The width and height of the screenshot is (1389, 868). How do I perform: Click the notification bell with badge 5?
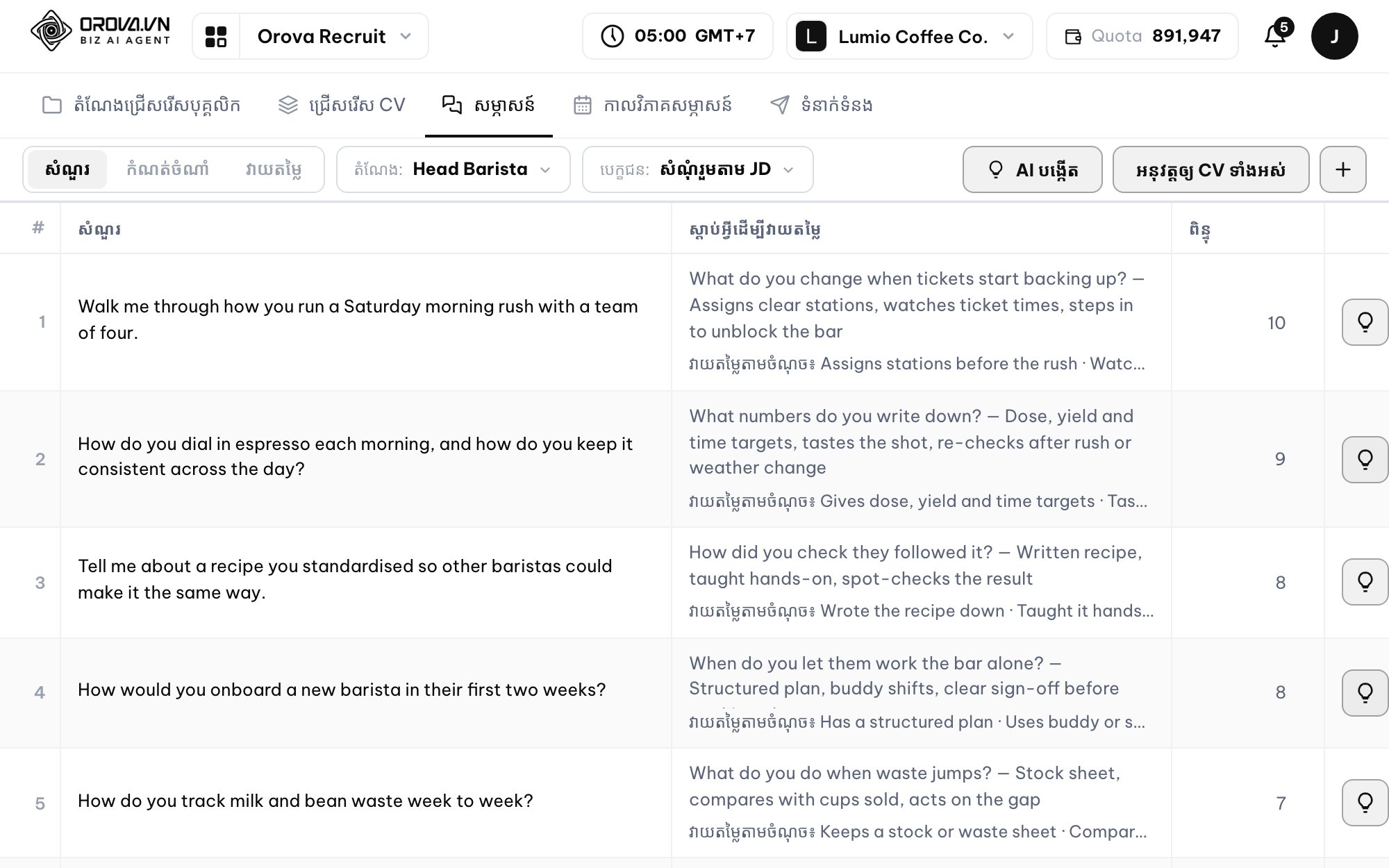tap(1276, 35)
